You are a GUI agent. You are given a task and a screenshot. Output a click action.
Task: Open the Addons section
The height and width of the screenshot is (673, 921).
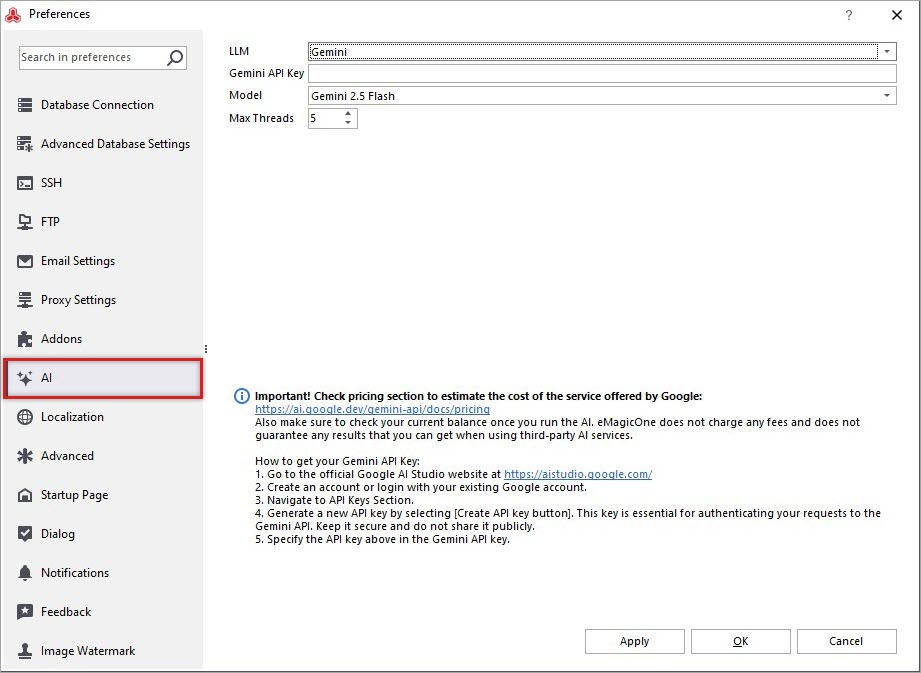[62, 339]
